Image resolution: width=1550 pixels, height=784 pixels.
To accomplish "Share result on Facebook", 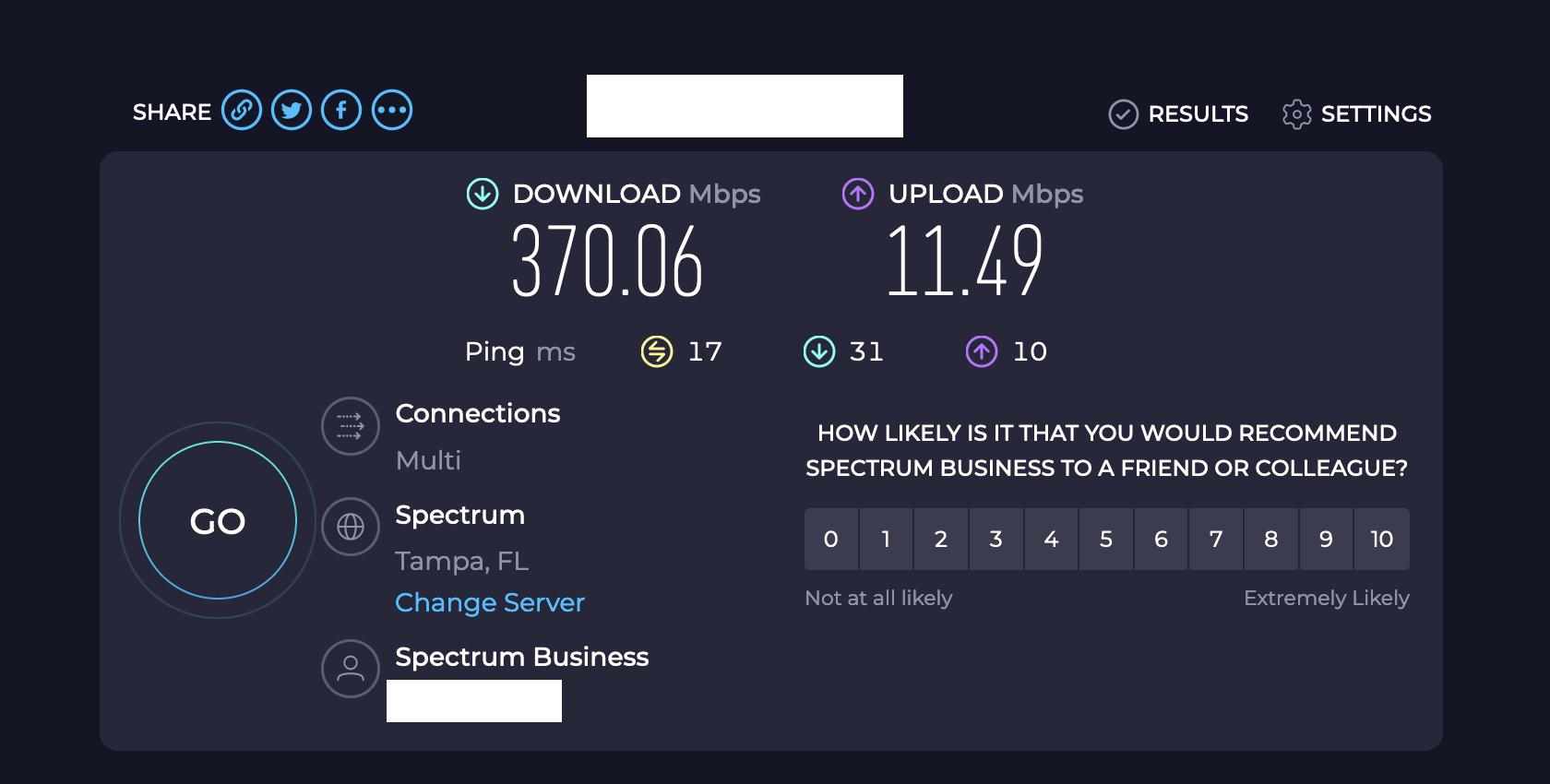I will coord(341,111).
